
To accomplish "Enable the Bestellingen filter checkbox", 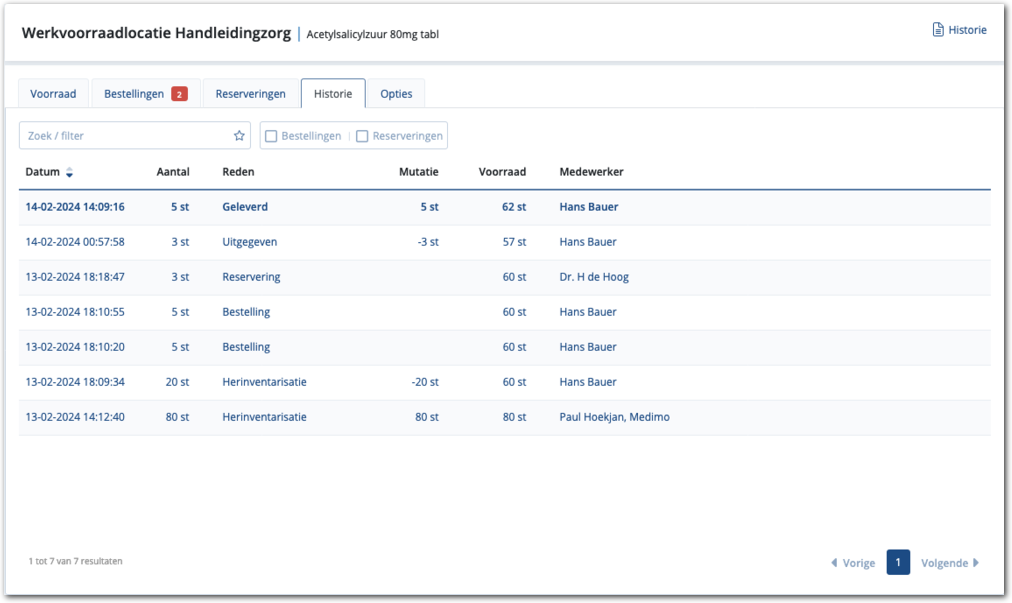I will click(271, 136).
